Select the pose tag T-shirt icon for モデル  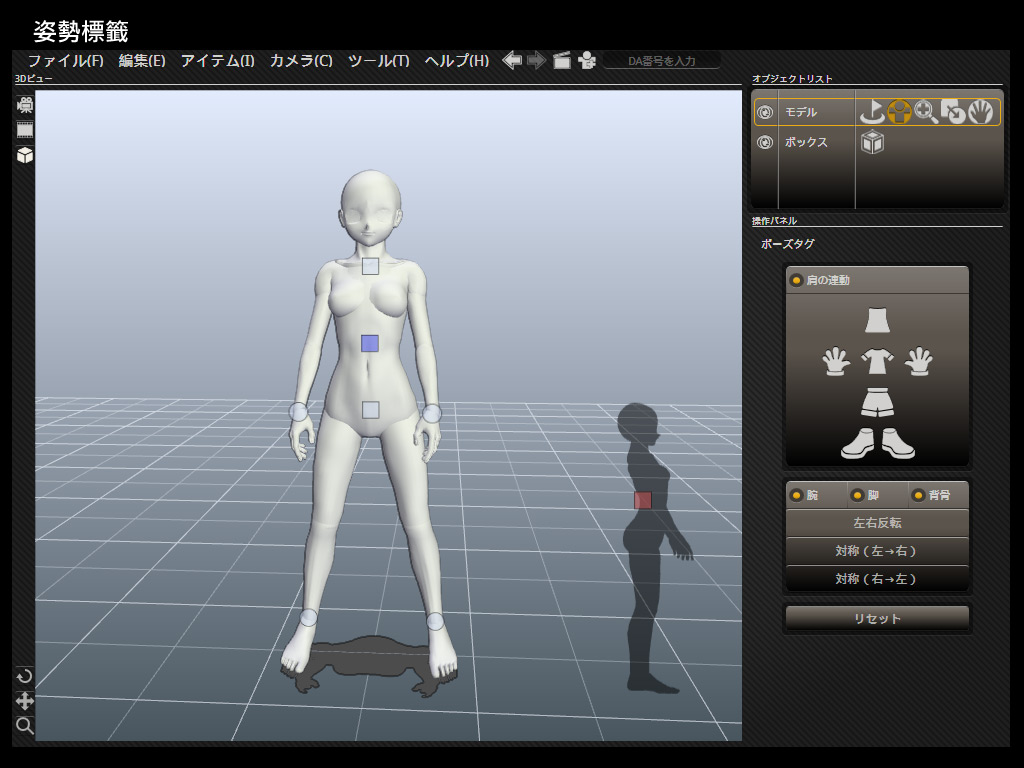(x=899, y=112)
